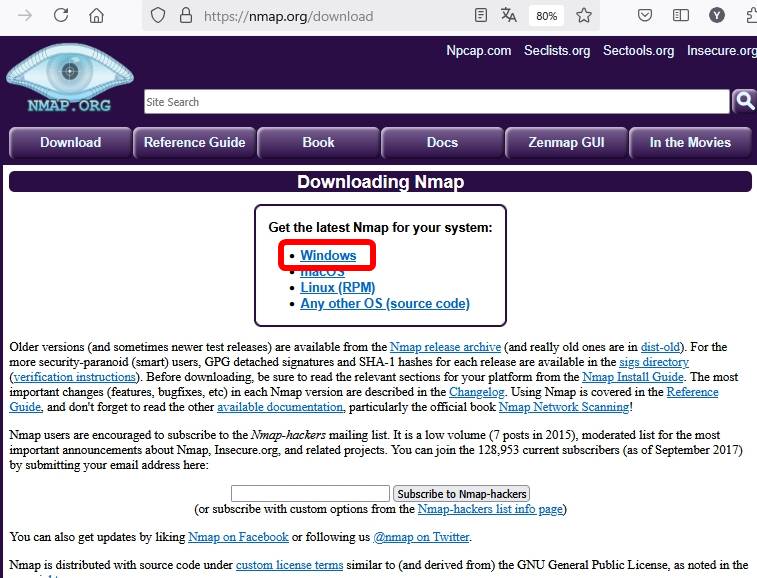Open the dist-old link
Screen dimensions: 757x578
click(x=660, y=347)
